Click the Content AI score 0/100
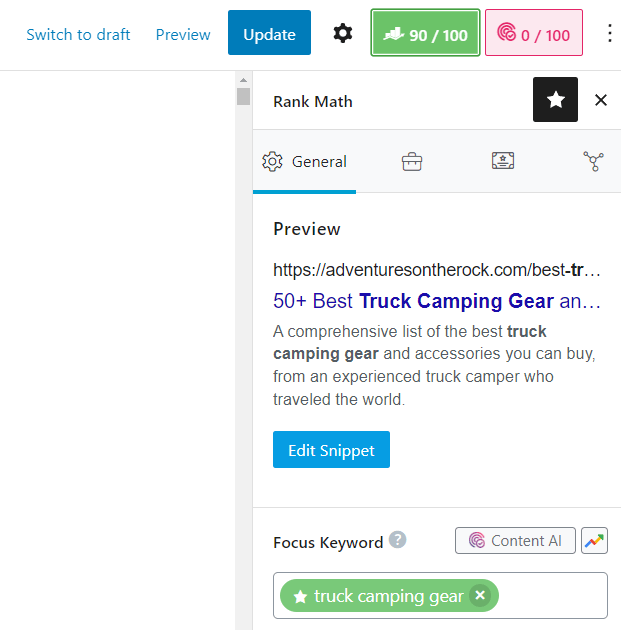Screen dimensions: 621x630 pos(533,34)
